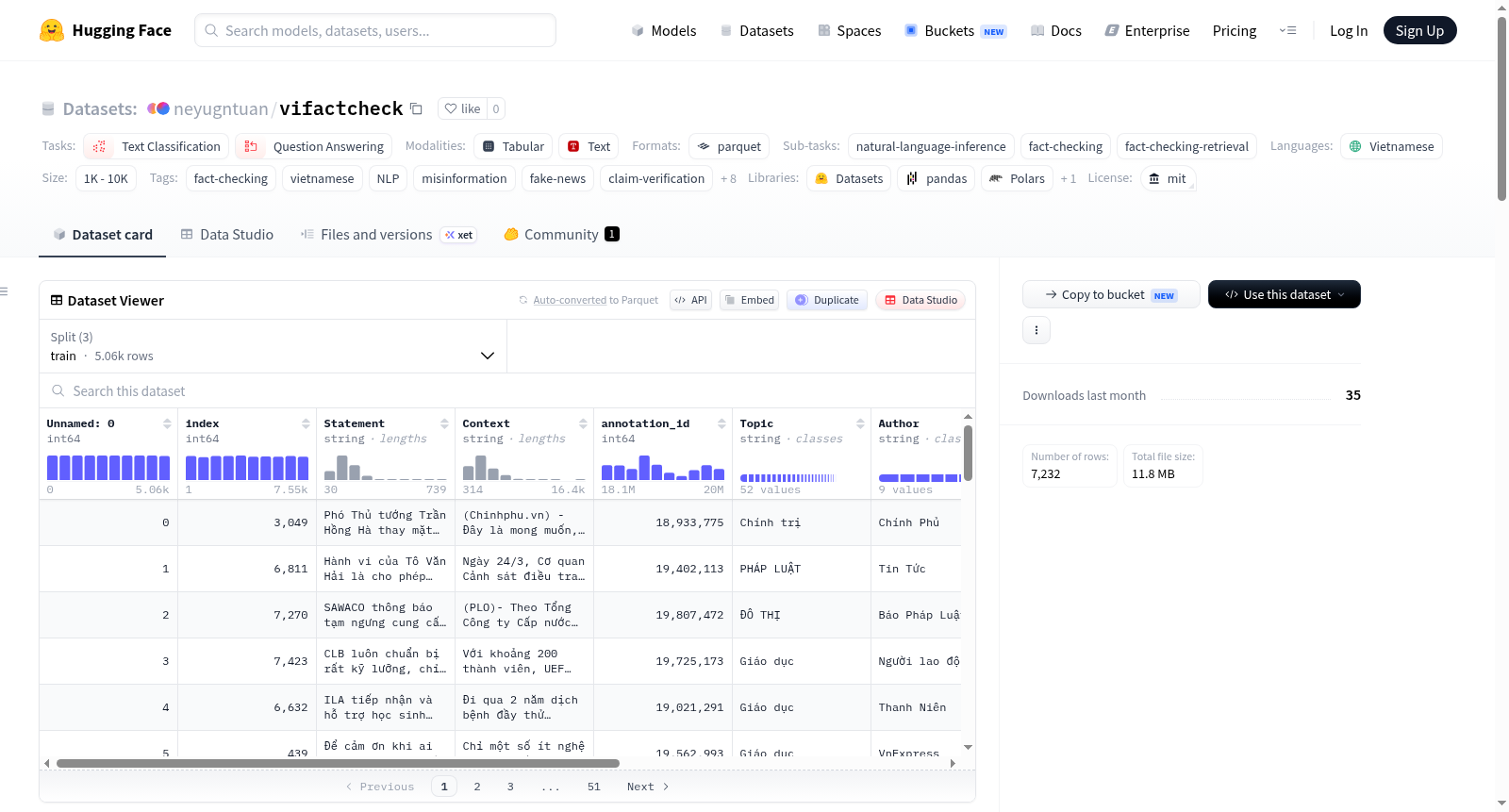Open Docs in top navigation
Image resolution: width=1509 pixels, height=812 pixels.
tap(1055, 30)
